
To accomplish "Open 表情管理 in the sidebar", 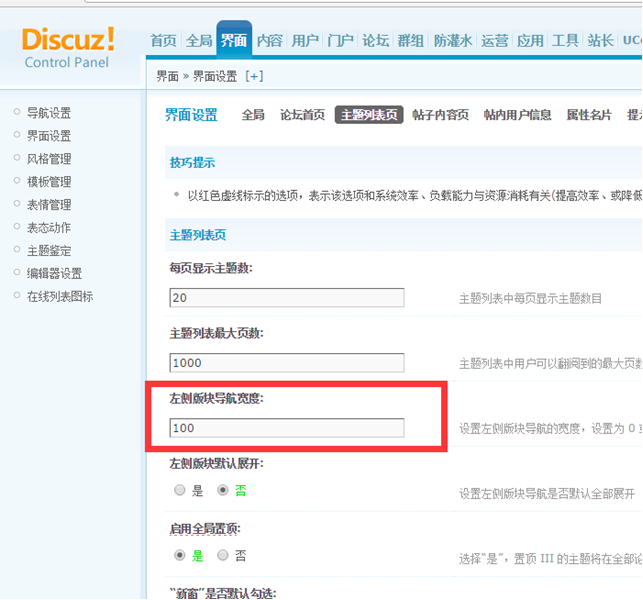I will (x=49, y=205).
